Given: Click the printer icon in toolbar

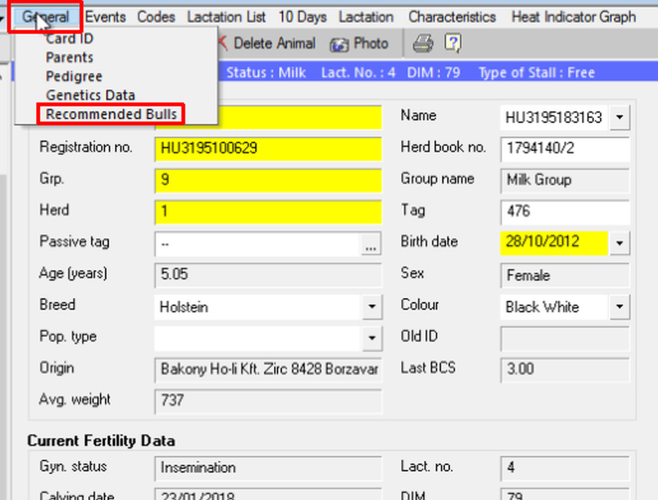Looking at the screenshot, I should [x=423, y=43].
